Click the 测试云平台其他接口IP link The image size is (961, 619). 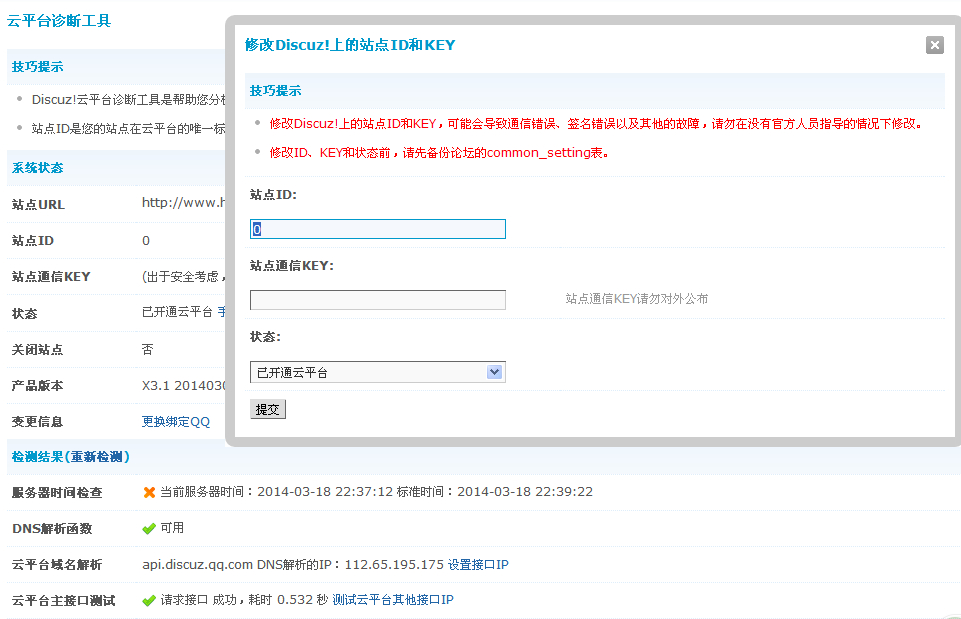coord(393,600)
